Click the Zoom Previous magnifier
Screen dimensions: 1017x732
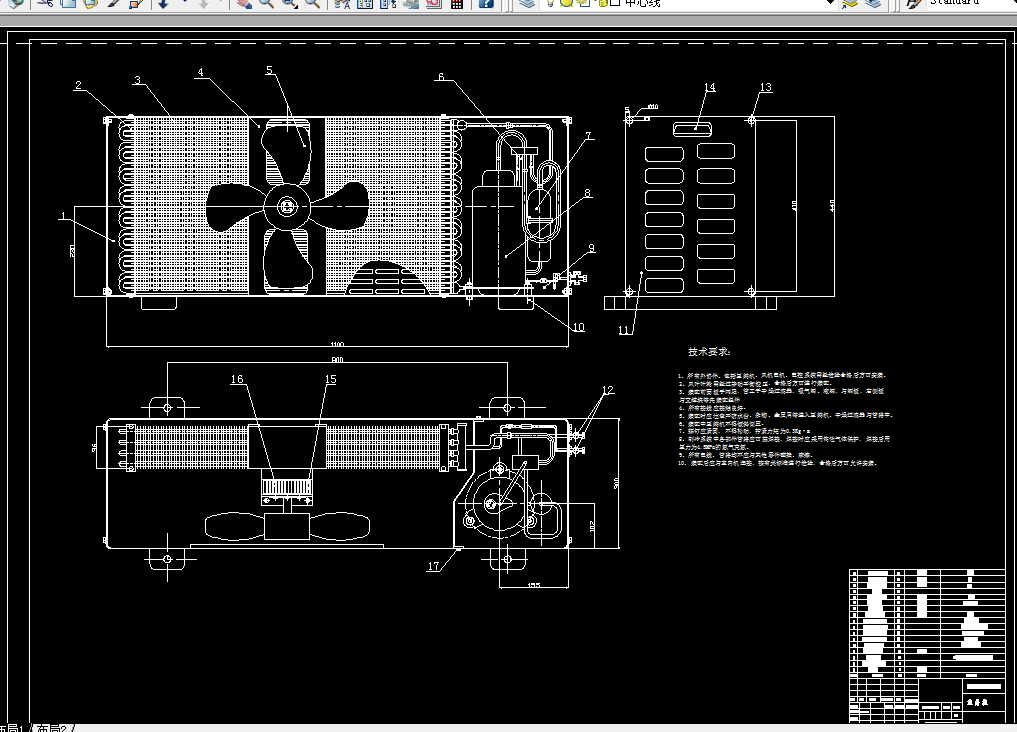pyautogui.click(x=313, y=3)
